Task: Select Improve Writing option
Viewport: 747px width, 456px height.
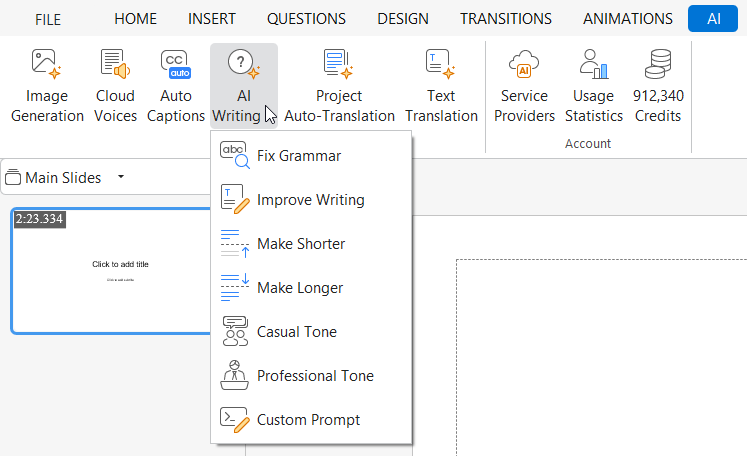Action: [310, 200]
